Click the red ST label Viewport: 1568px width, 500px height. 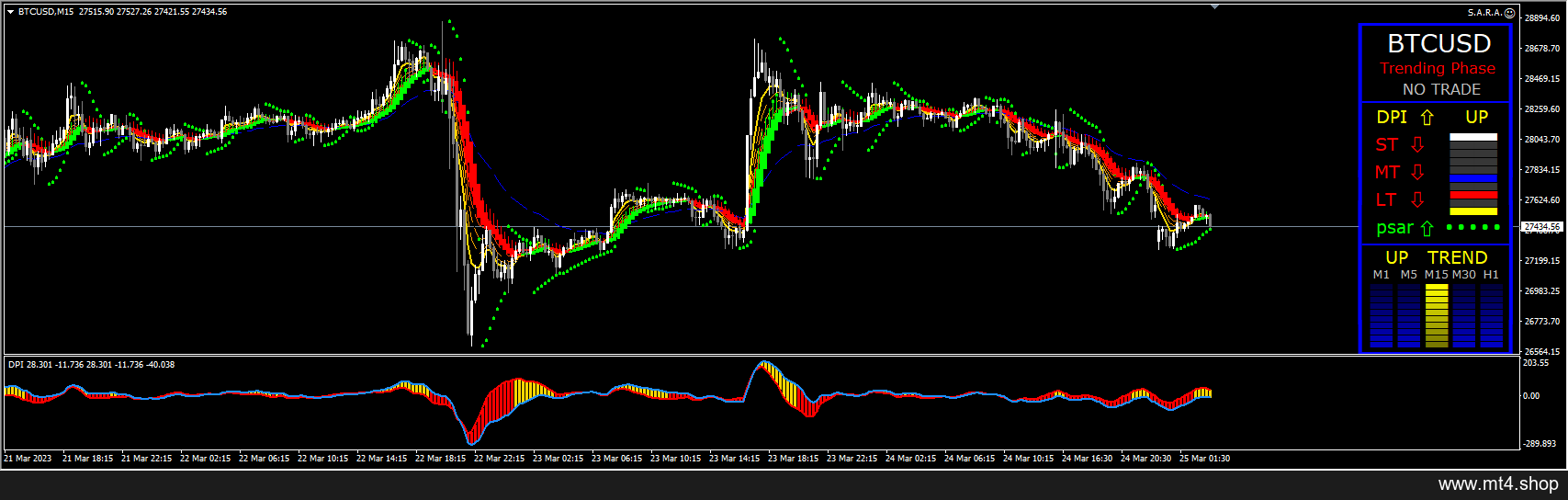pos(1387,144)
